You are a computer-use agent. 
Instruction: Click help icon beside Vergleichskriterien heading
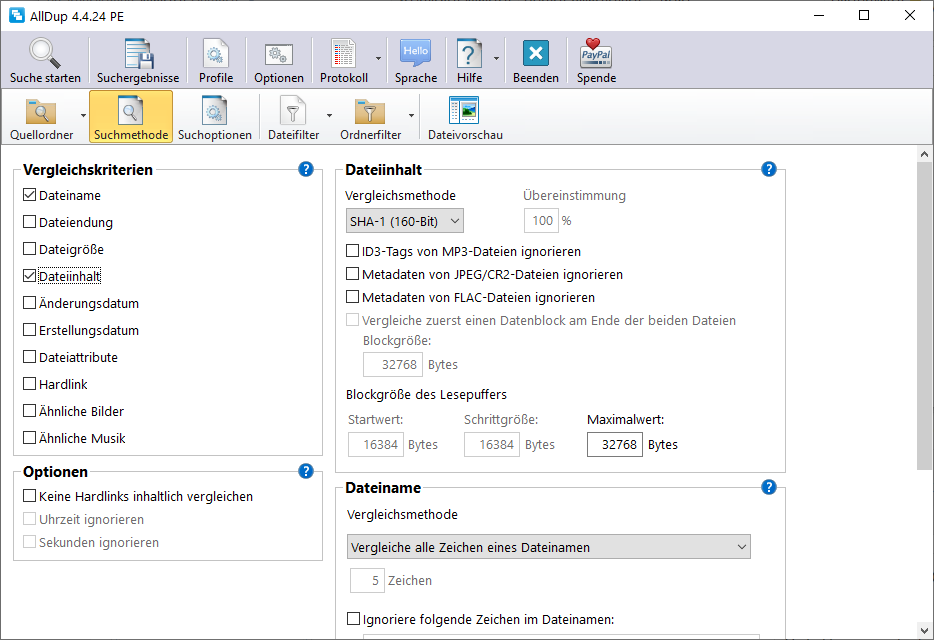[x=306, y=169]
